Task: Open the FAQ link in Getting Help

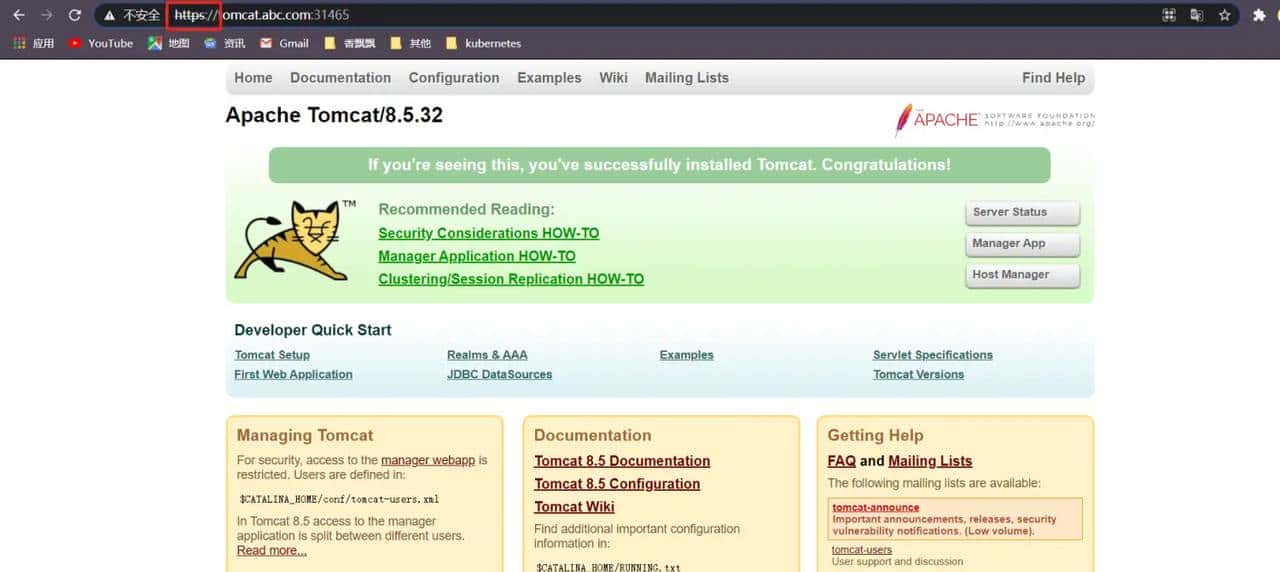Action: coord(842,461)
